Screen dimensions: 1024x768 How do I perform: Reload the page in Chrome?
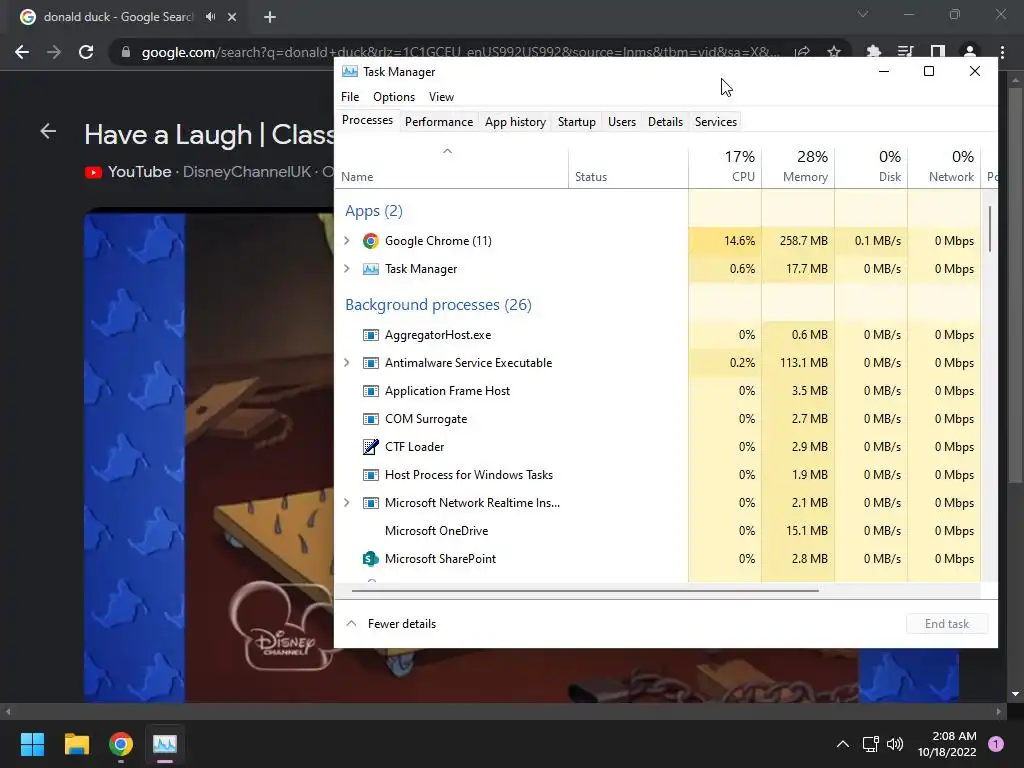[x=86, y=52]
